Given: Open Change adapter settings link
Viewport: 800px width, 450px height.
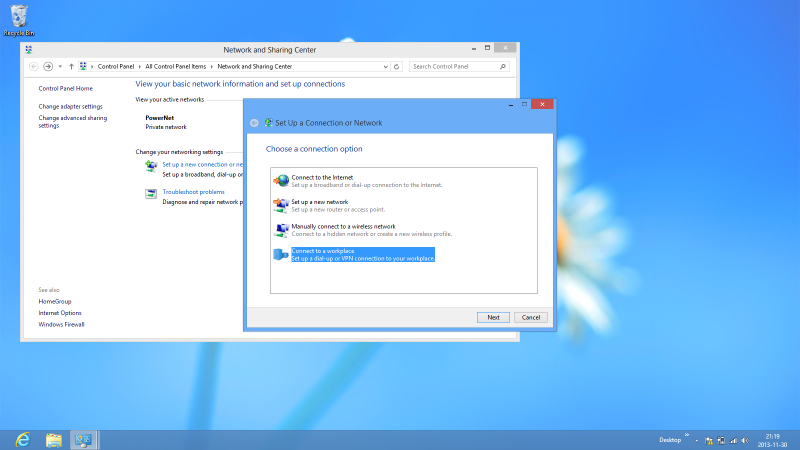Looking at the screenshot, I should click(70, 106).
